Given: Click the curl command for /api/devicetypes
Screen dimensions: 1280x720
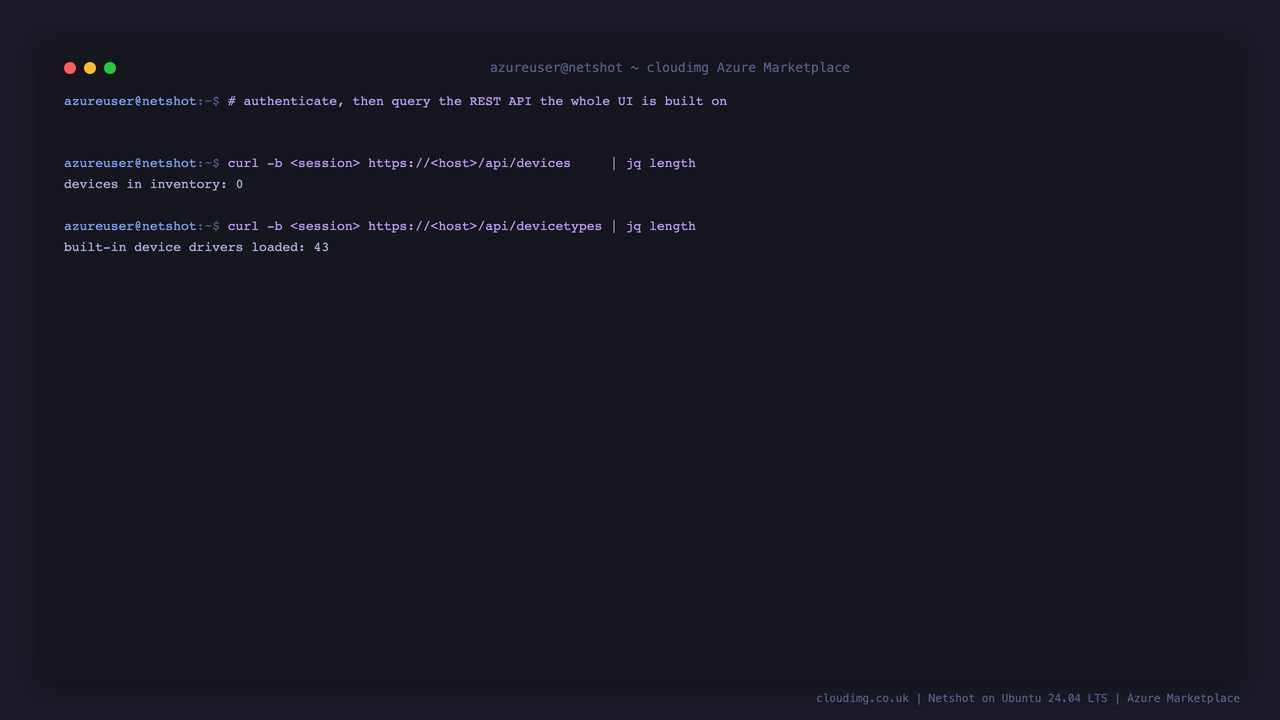Looking at the screenshot, I should (x=461, y=226).
